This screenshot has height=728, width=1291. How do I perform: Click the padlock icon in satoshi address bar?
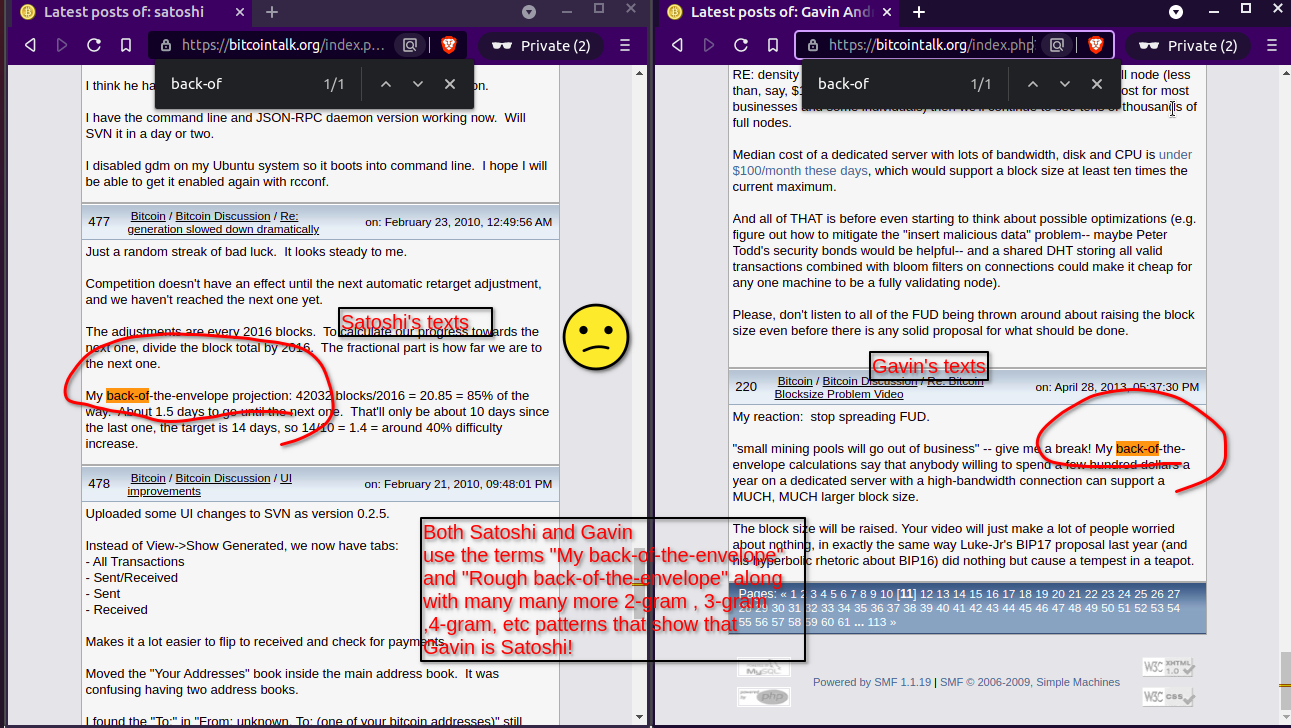tap(166, 45)
